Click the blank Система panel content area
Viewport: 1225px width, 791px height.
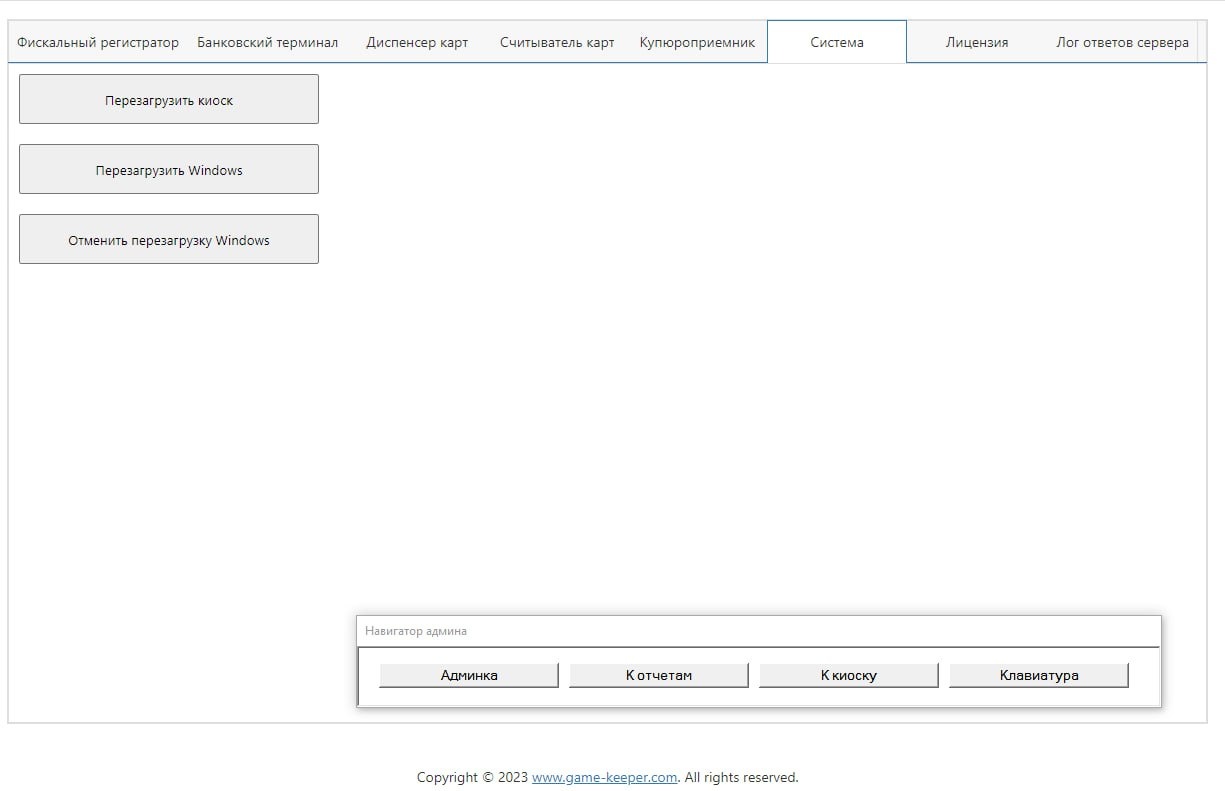coord(760,330)
